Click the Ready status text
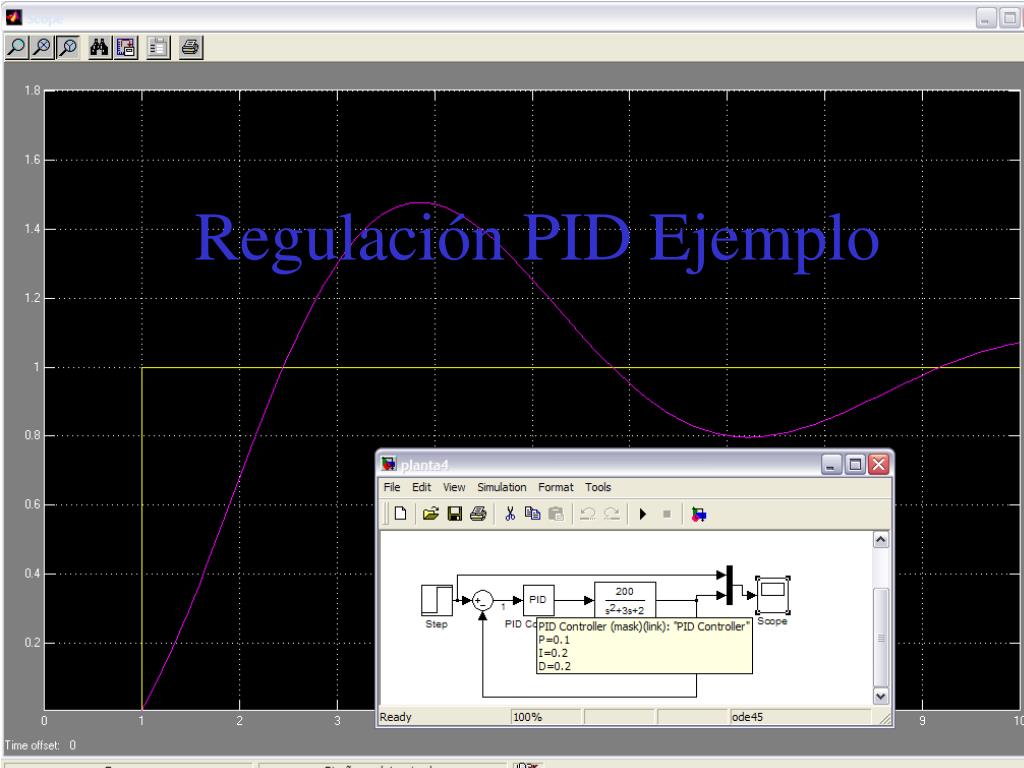 (396, 717)
